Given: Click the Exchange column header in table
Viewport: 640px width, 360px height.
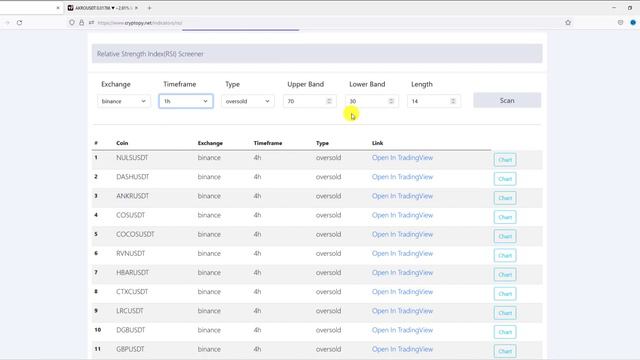Looking at the screenshot, I should pyautogui.click(x=210, y=143).
